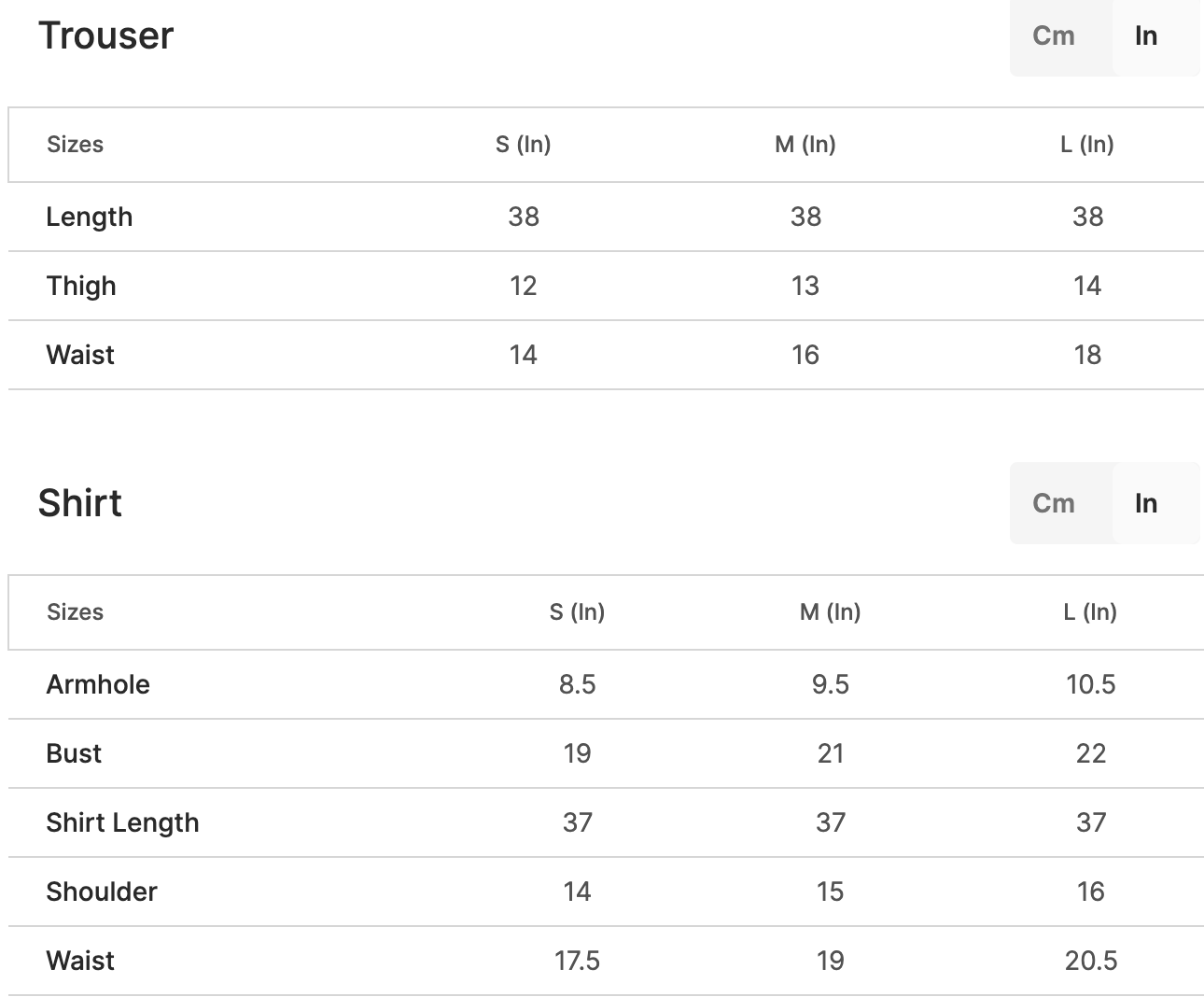Click the Shirt S (In) column header
This screenshot has height=997, width=1204.
point(577,612)
